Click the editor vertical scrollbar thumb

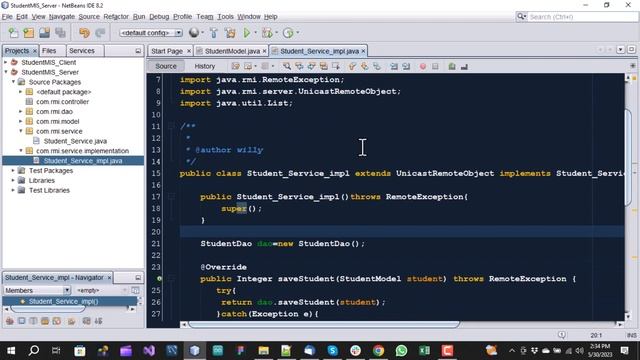pos(628,158)
